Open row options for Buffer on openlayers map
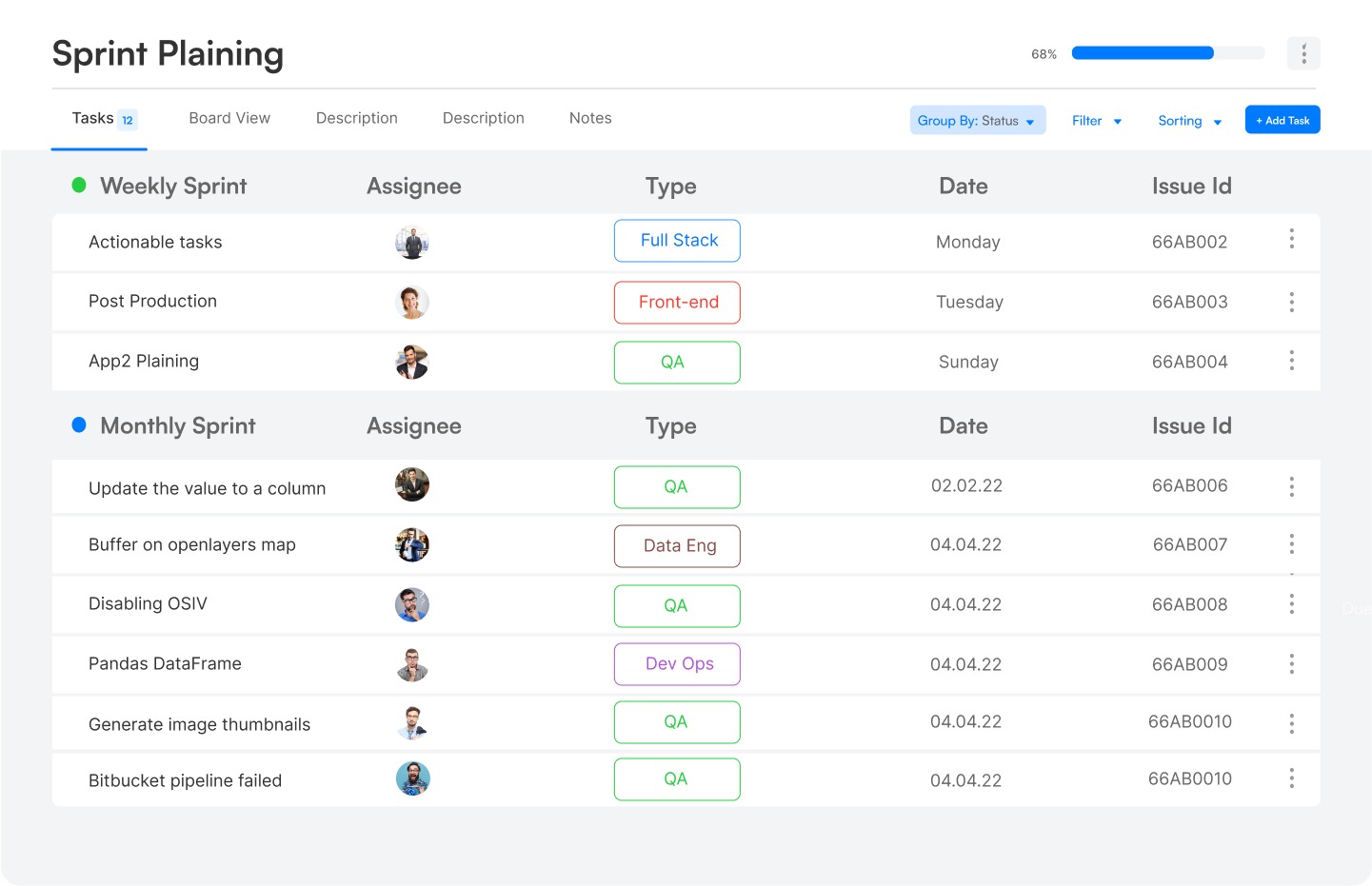This screenshot has width=1372, height=886. tap(1291, 544)
